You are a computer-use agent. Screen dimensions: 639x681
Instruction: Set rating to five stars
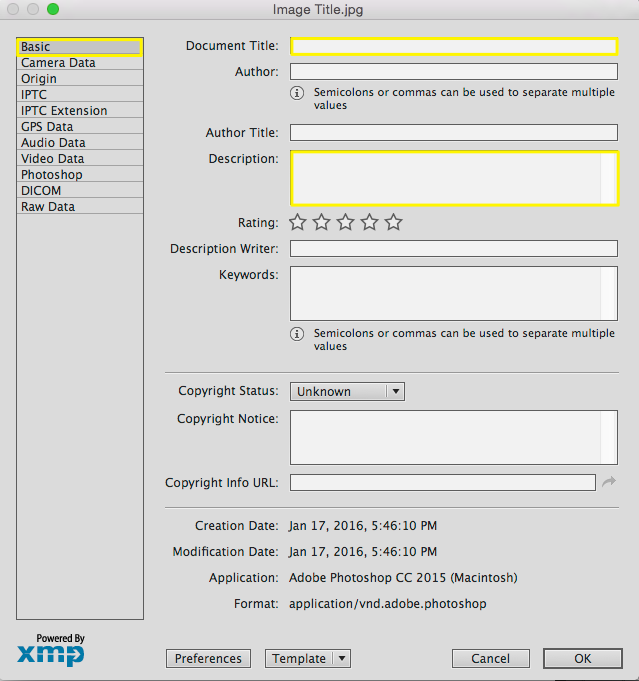(394, 222)
